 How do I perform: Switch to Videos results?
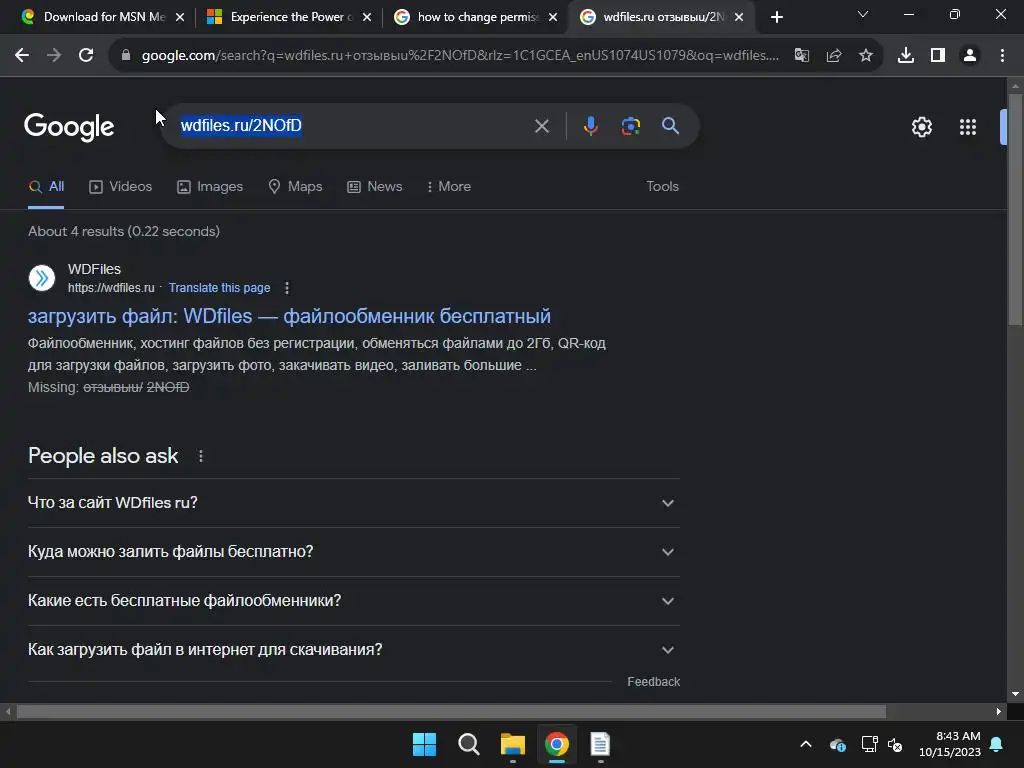point(120,187)
